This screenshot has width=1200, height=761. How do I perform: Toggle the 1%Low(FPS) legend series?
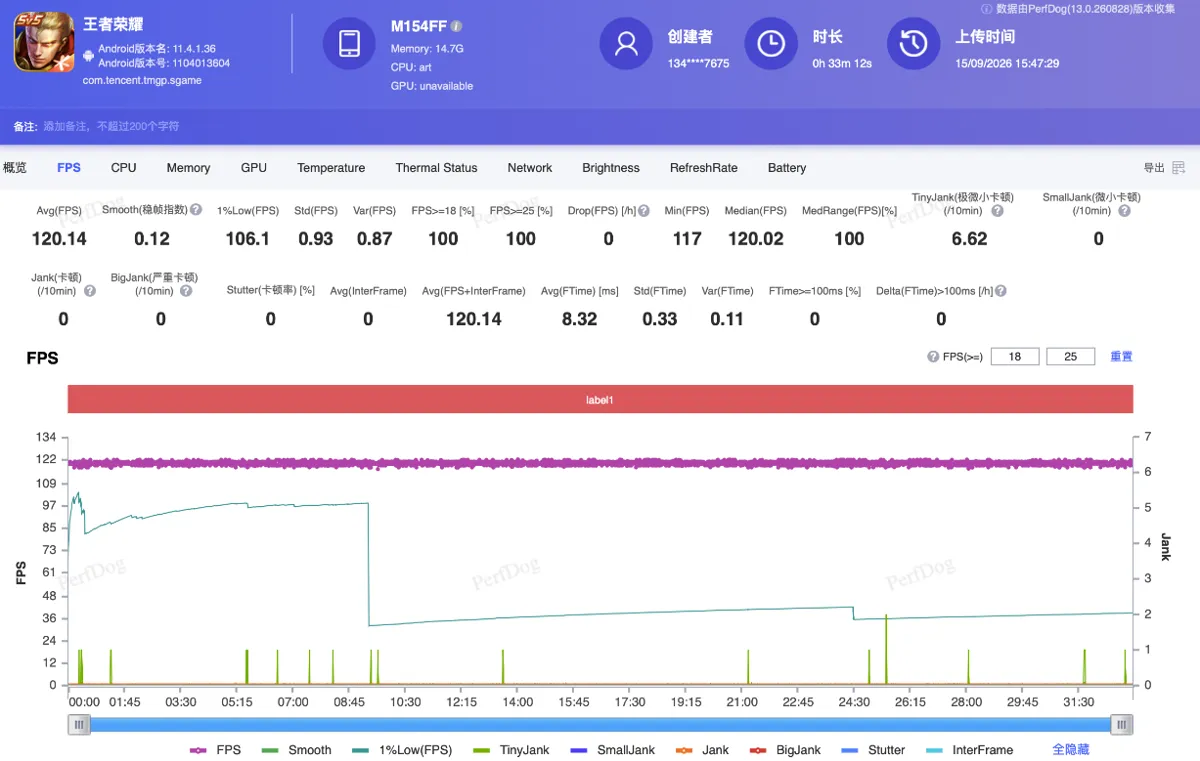tap(401, 750)
